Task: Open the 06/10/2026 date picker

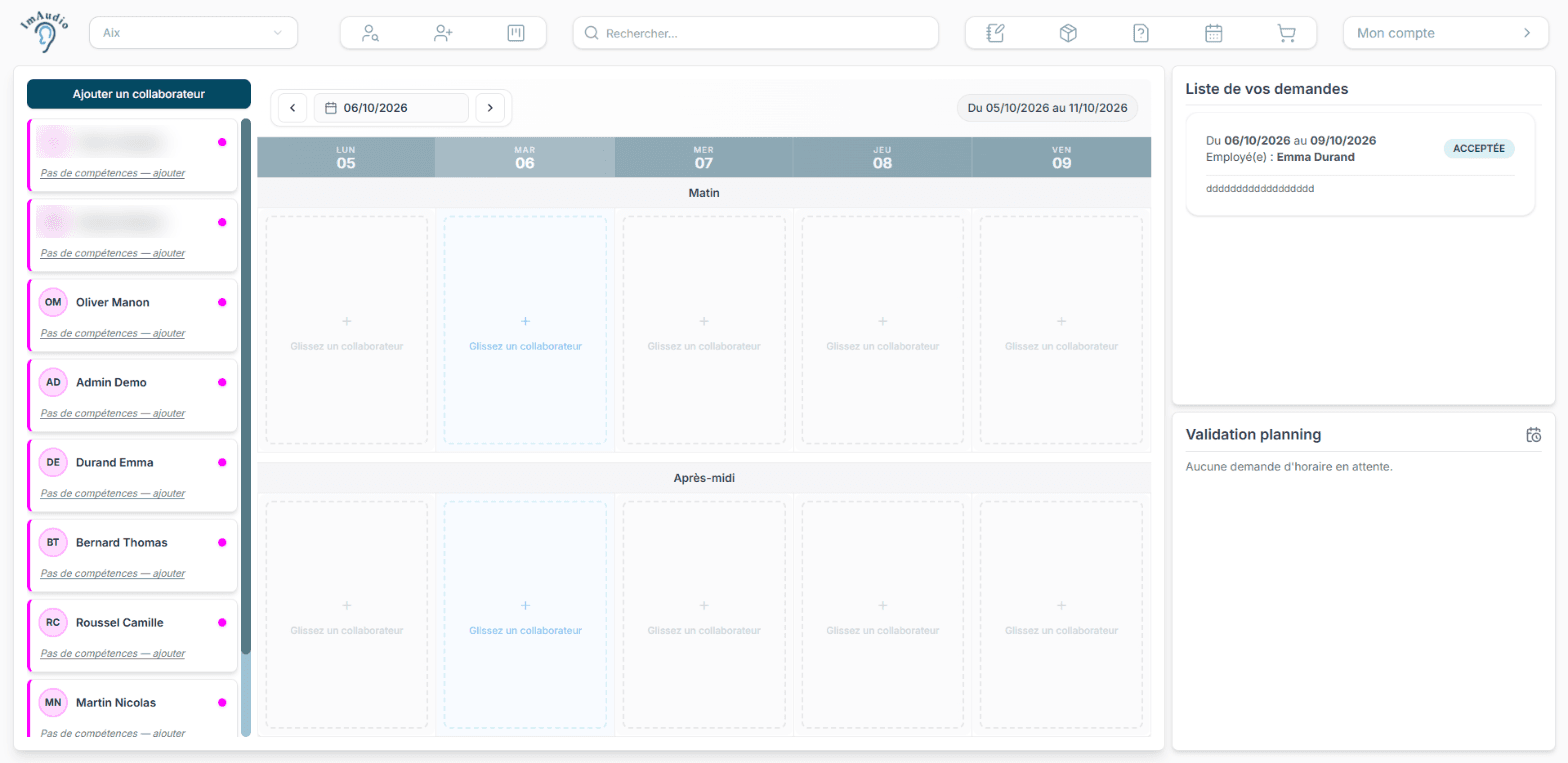Action: pos(391,108)
